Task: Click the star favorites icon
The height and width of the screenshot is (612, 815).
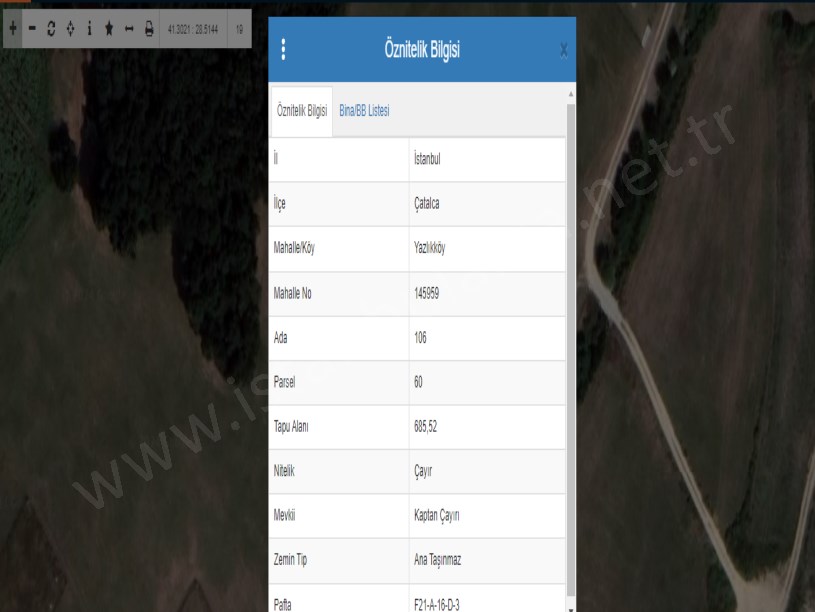Action: [109, 30]
